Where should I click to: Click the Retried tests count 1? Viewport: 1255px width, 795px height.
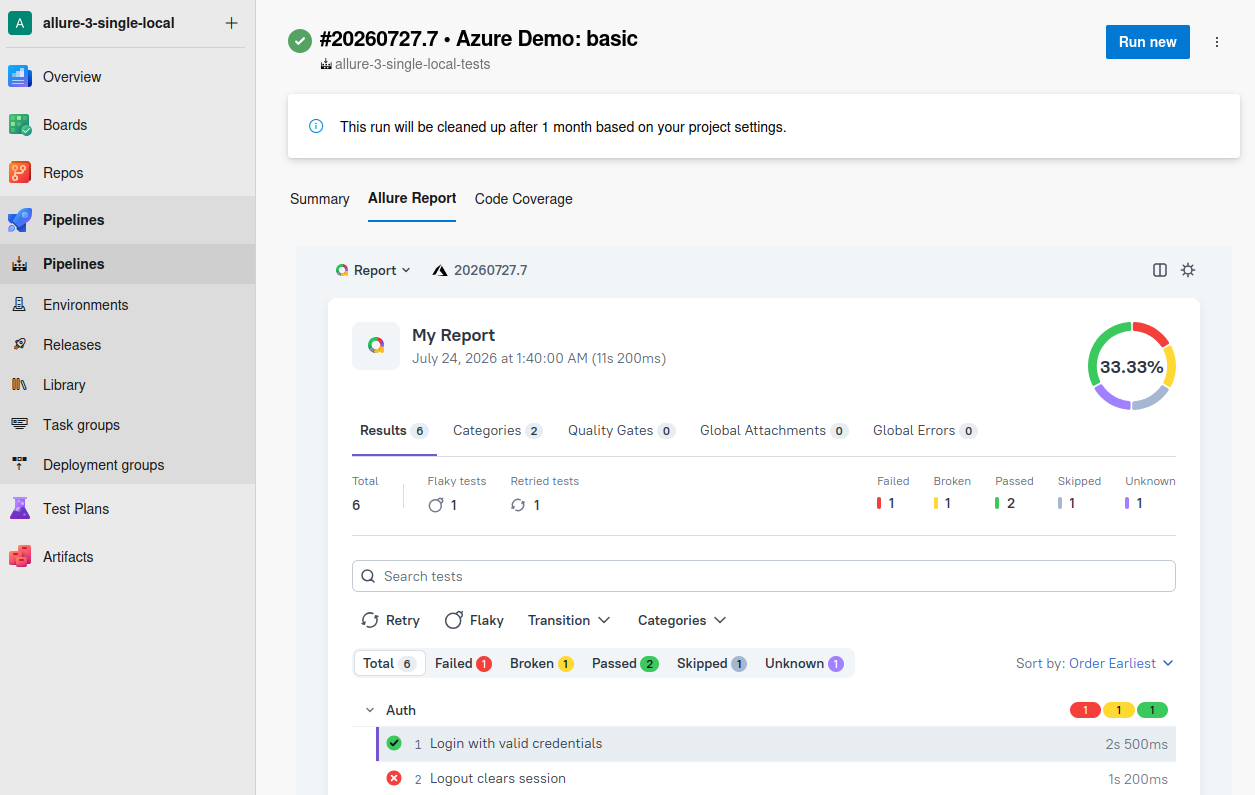coord(526,505)
